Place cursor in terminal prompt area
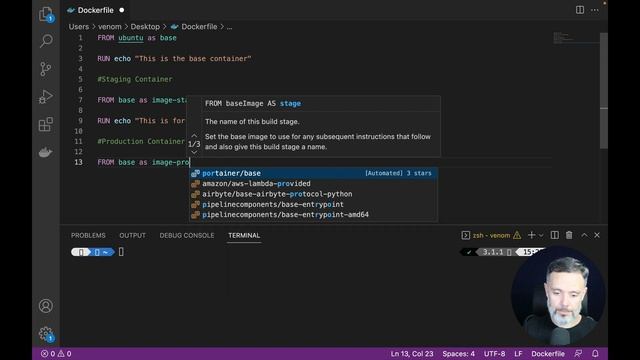640x360 pixels. 121,252
